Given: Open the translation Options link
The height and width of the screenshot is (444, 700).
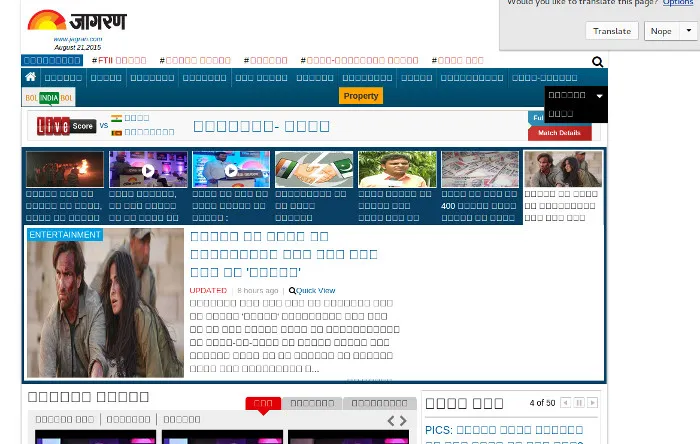Looking at the screenshot, I should tap(678, 3).
